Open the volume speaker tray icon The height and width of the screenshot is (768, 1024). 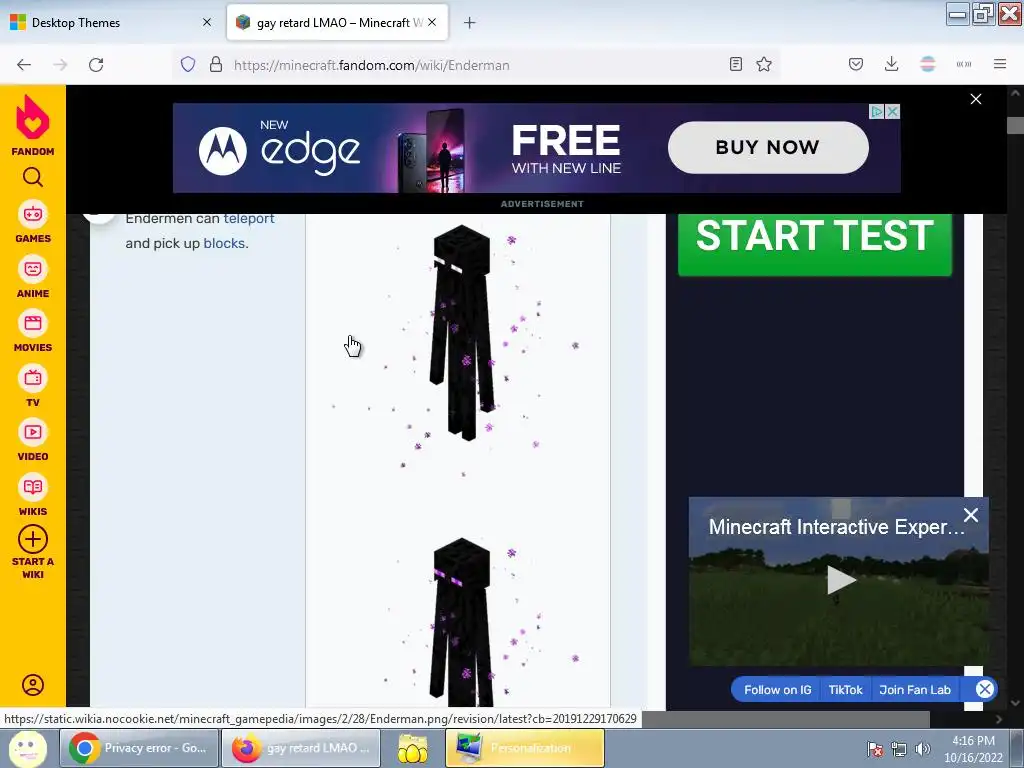pyautogui.click(x=923, y=749)
